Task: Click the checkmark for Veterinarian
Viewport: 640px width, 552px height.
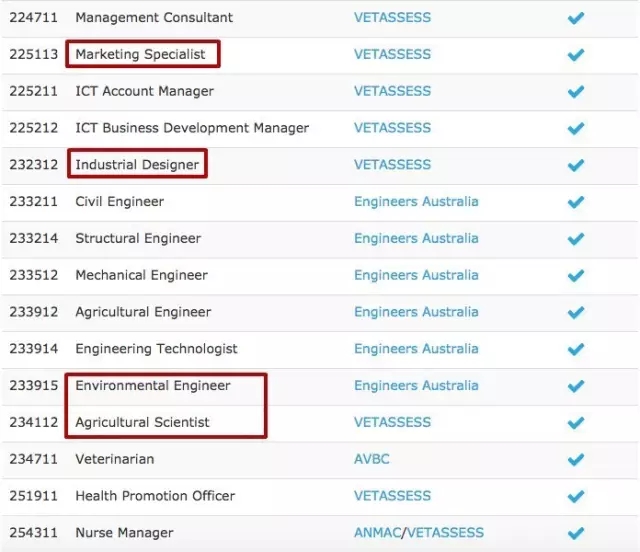Action: [x=575, y=460]
